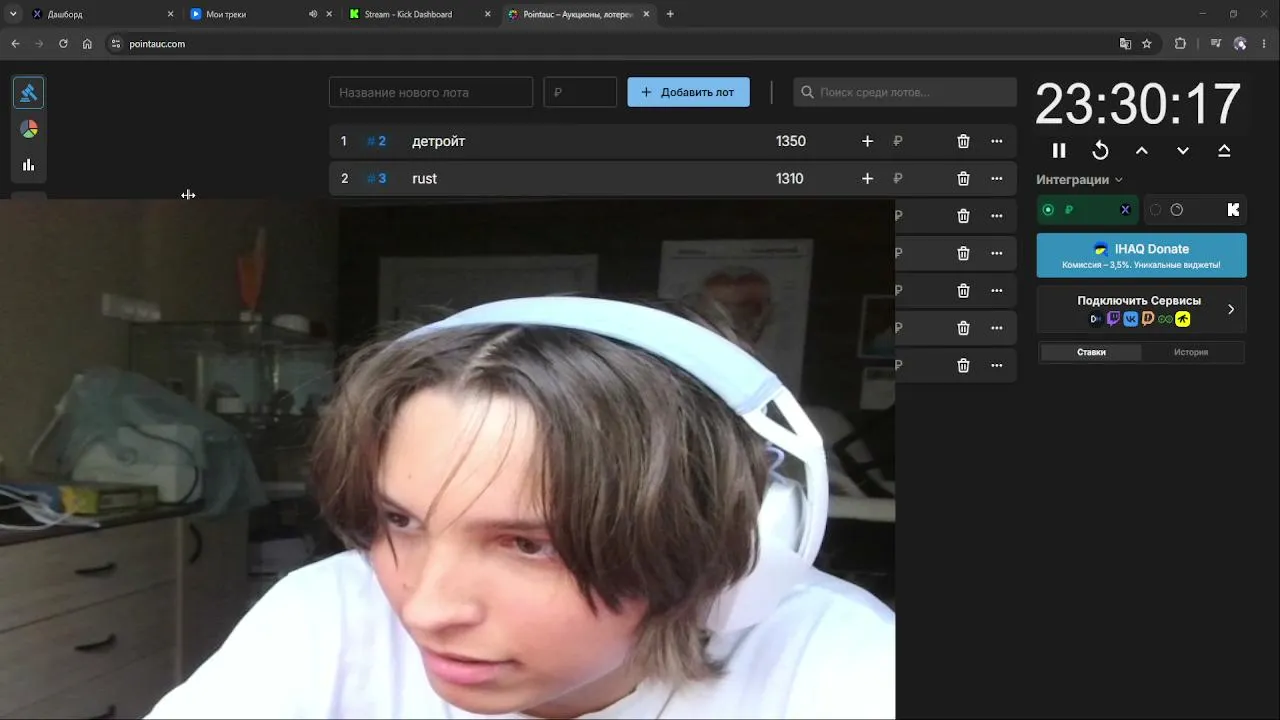Click the 23:30:17 timer display
The image size is (1280, 720).
pyautogui.click(x=1138, y=104)
